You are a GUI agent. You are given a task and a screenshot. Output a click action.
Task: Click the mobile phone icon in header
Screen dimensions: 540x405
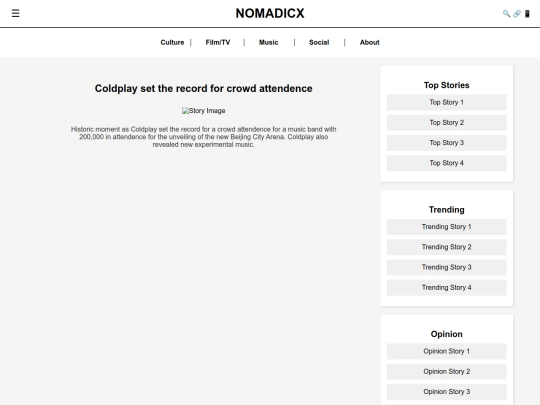point(527,14)
